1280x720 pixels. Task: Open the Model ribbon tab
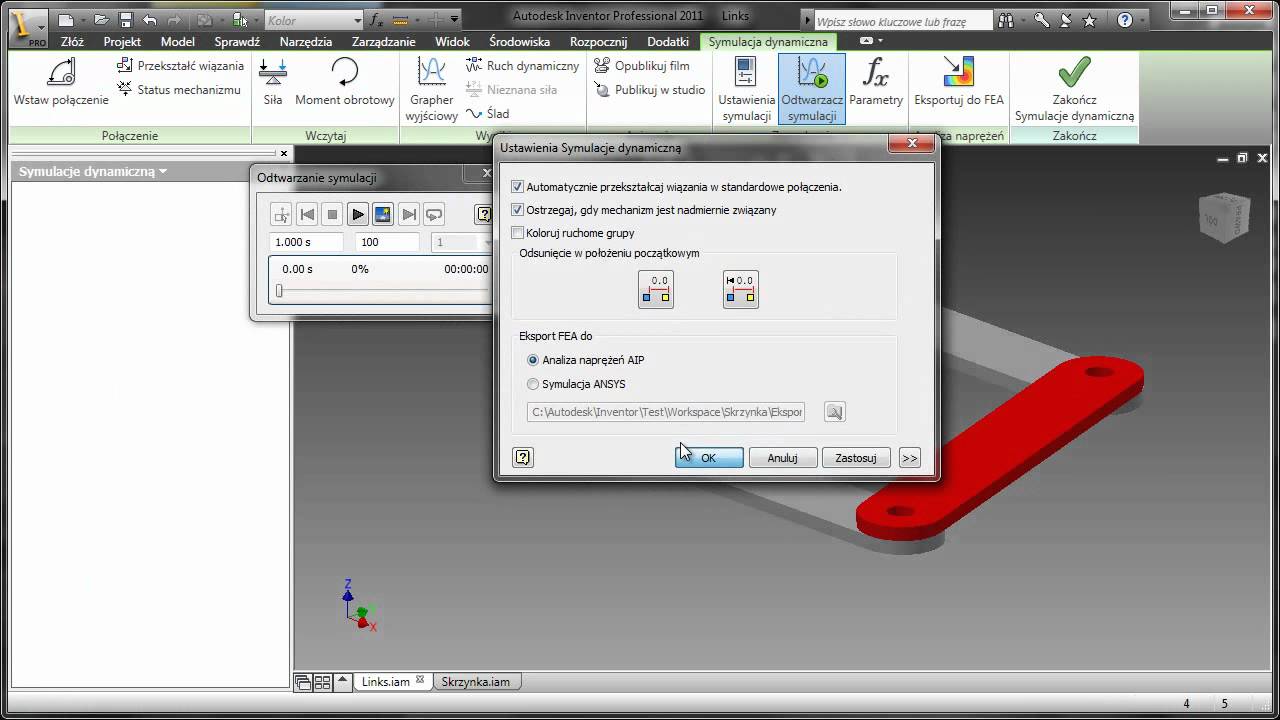point(178,42)
